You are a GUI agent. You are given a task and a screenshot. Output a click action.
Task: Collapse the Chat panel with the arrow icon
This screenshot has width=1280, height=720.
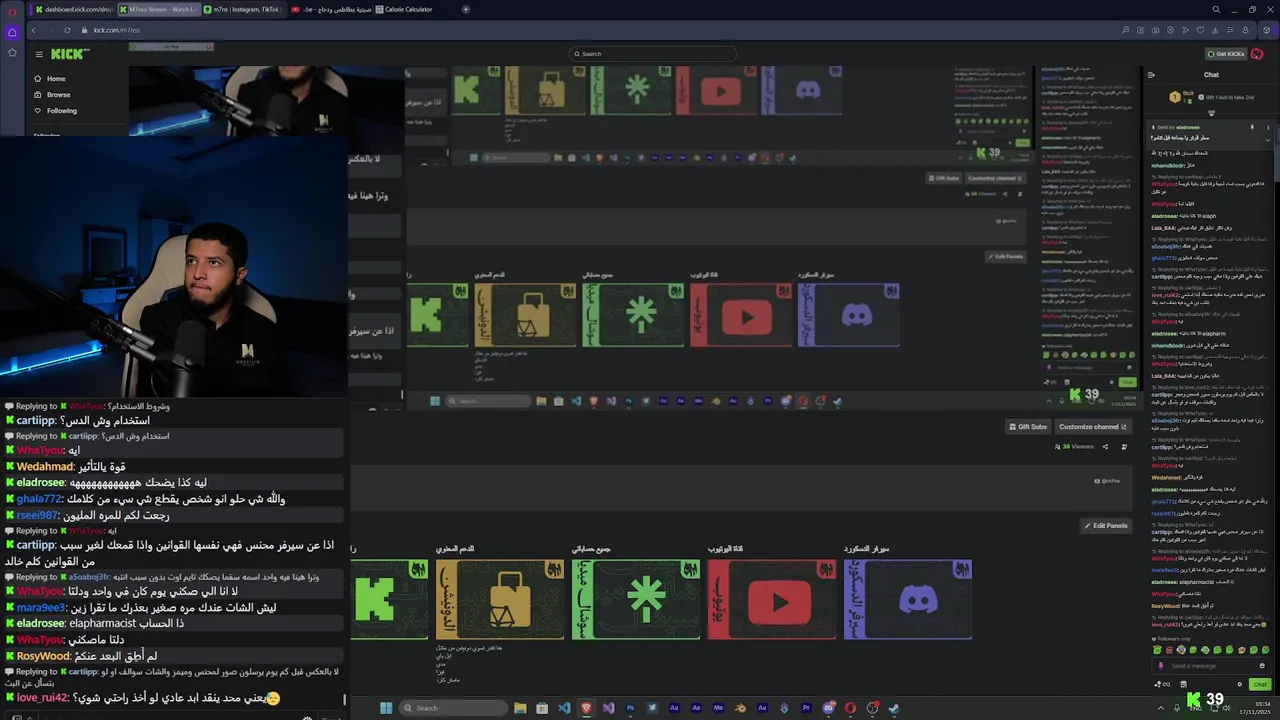coord(1151,75)
